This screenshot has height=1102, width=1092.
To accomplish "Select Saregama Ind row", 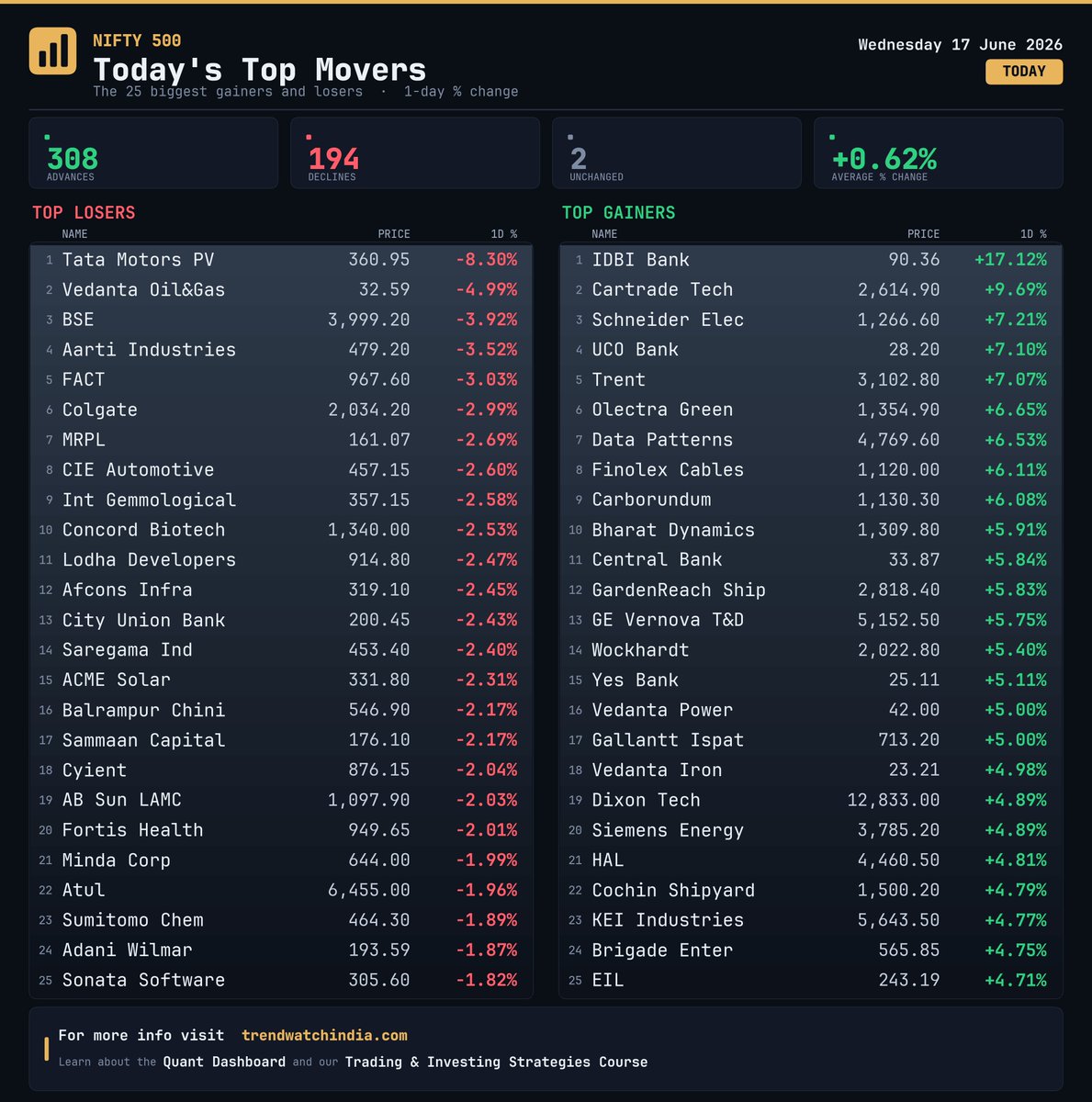I will 281,650.
